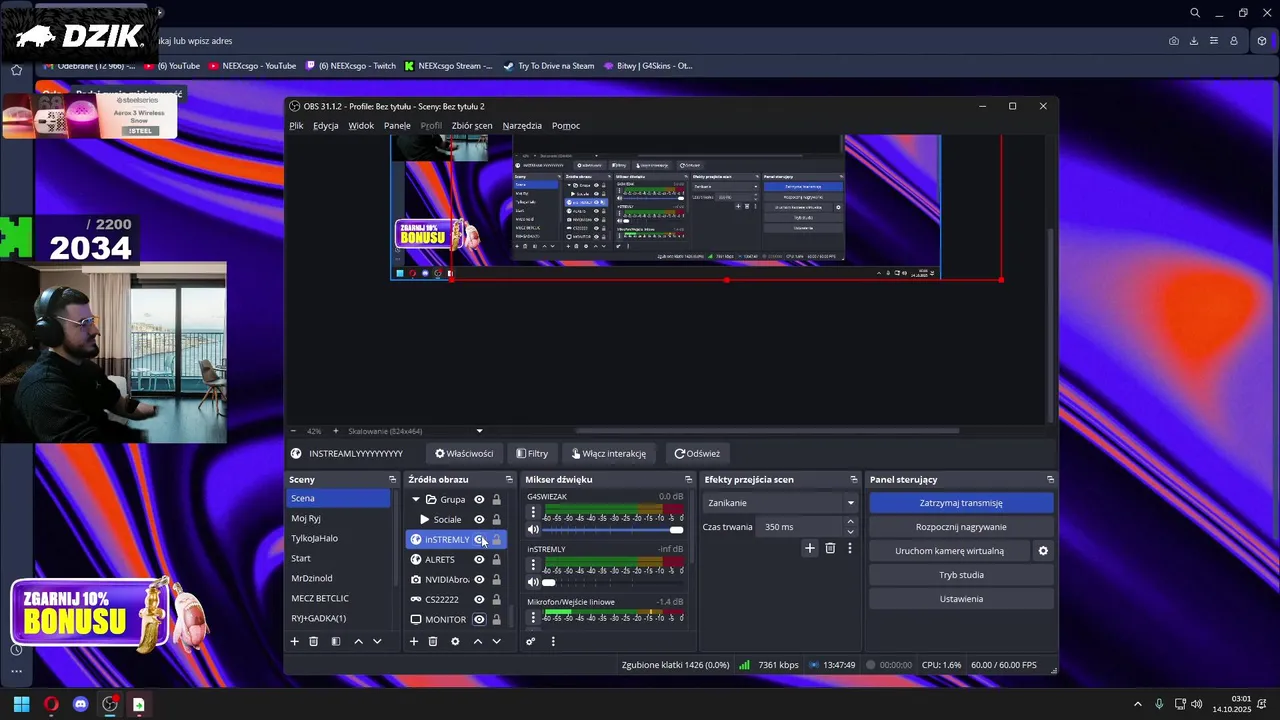This screenshot has width=1280, height=720.
Task: Open inSTREMLY audio track options dots
Action: [x=533, y=564]
